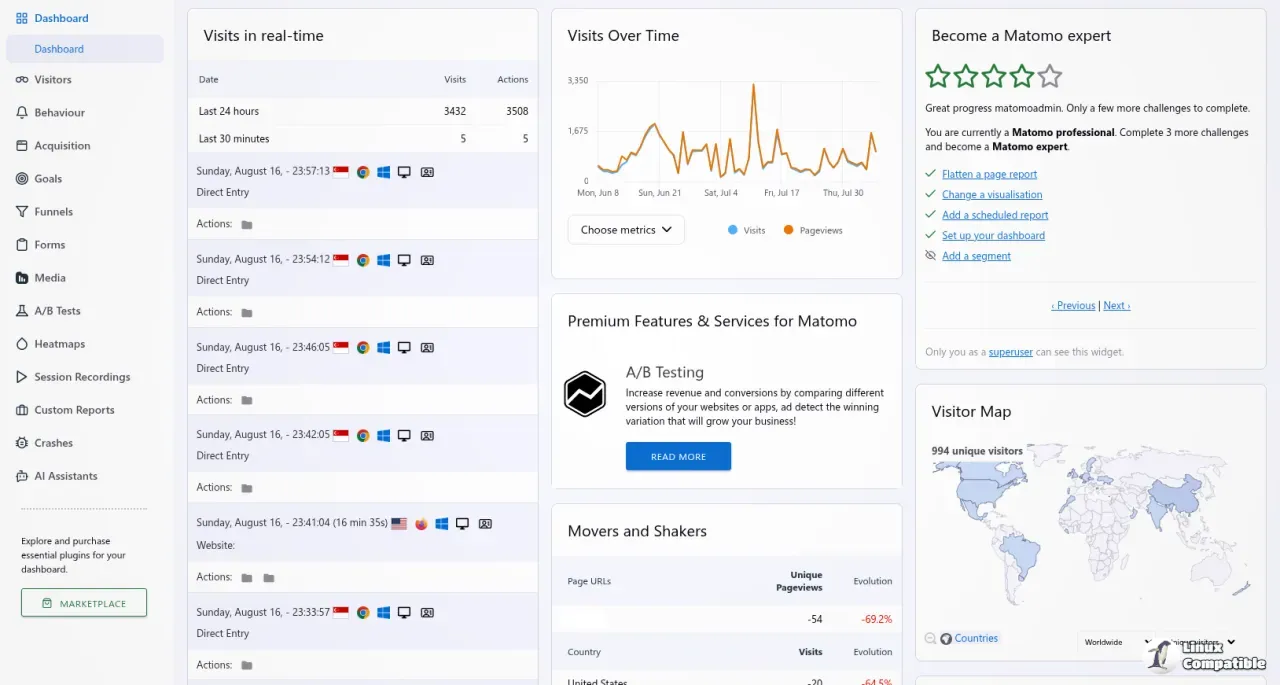Click the MARKETPLACE button
This screenshot has width=1280, height=685.
(84, 603)
